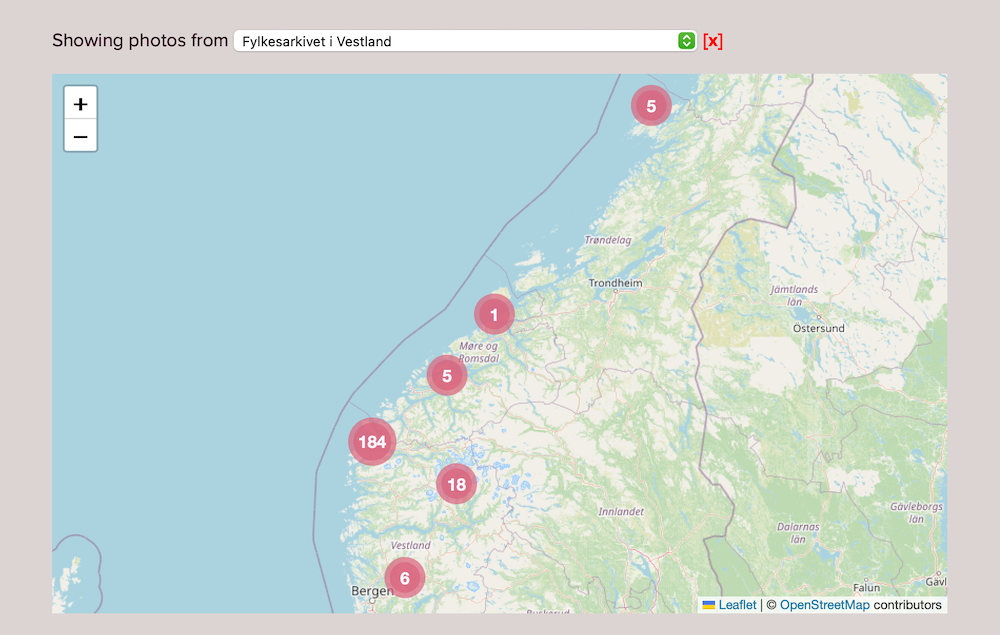Zoom out the map with minus button
The width and height of the screenshot is (1000, 635).
tap(81, 136)
